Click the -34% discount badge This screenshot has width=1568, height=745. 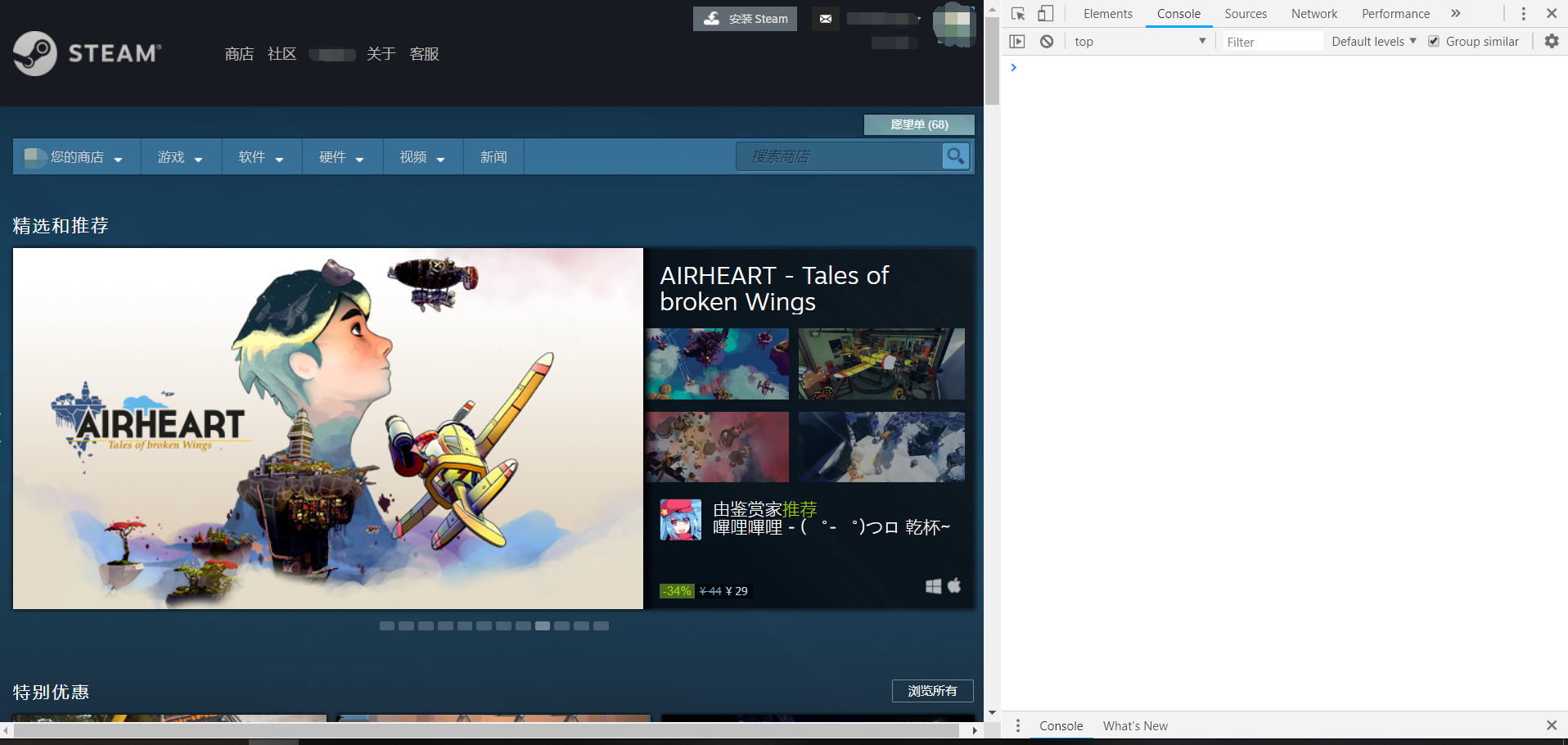pos(677,591)
